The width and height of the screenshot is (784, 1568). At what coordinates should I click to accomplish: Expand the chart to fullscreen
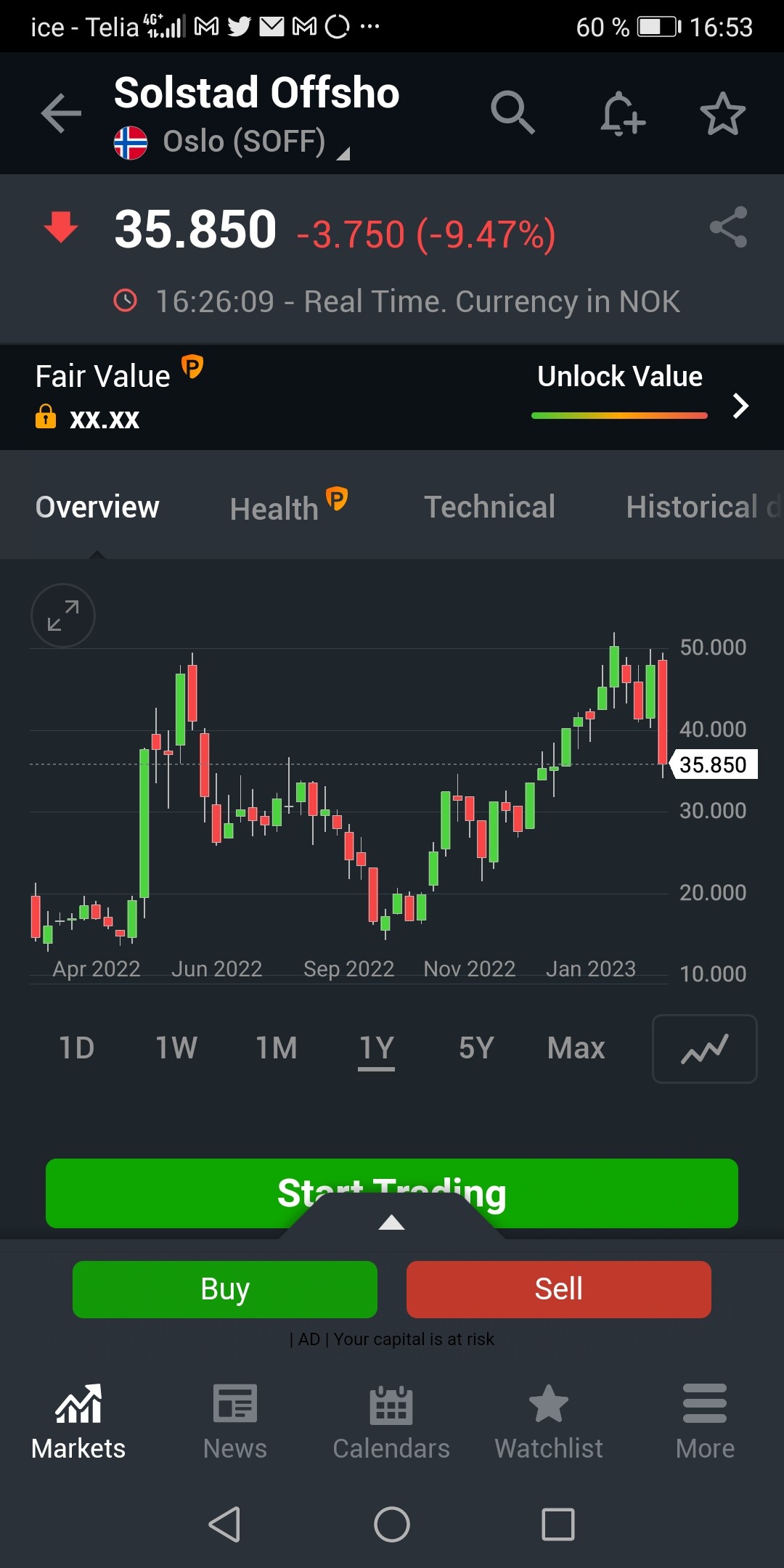click(63, 616)
